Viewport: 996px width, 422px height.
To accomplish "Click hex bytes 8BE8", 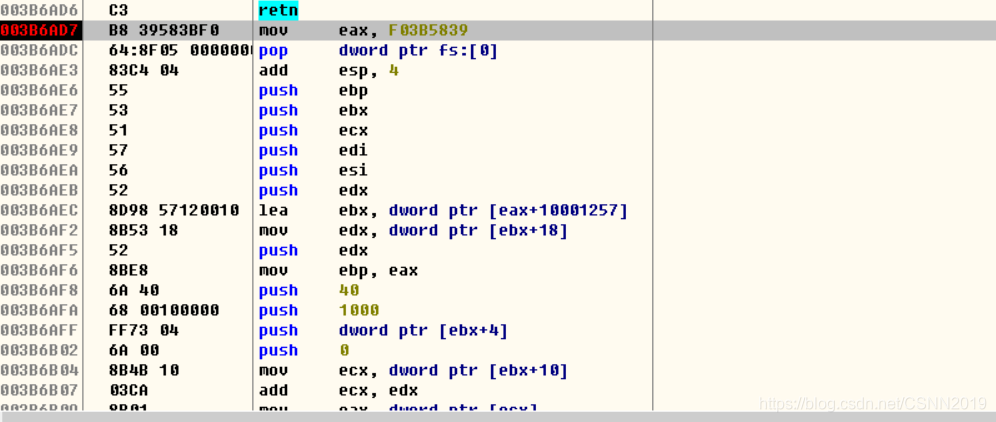I will click(x=128, y=271).
